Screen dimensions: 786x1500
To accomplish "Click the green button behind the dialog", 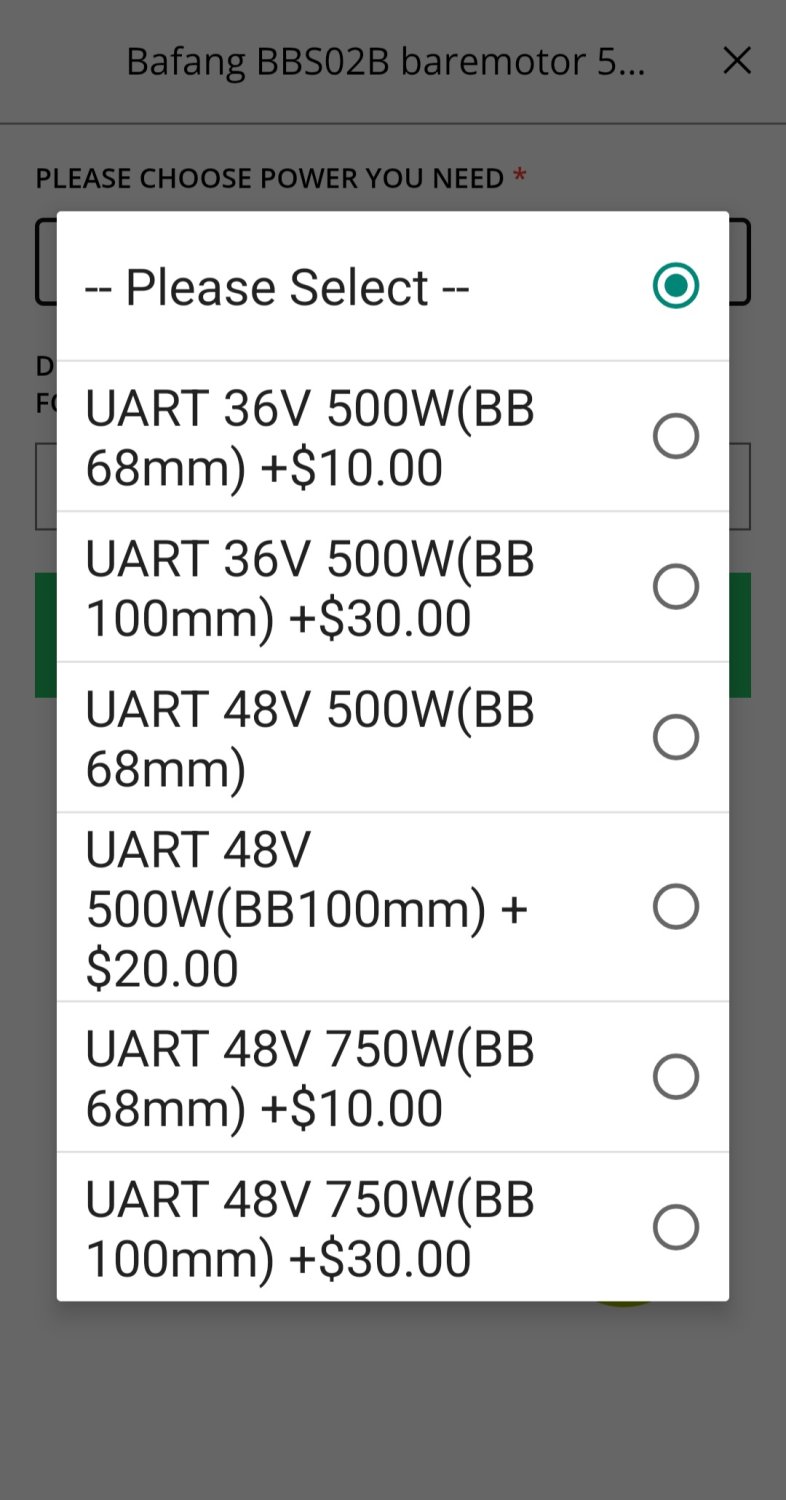I will click(x=741, y=635).
